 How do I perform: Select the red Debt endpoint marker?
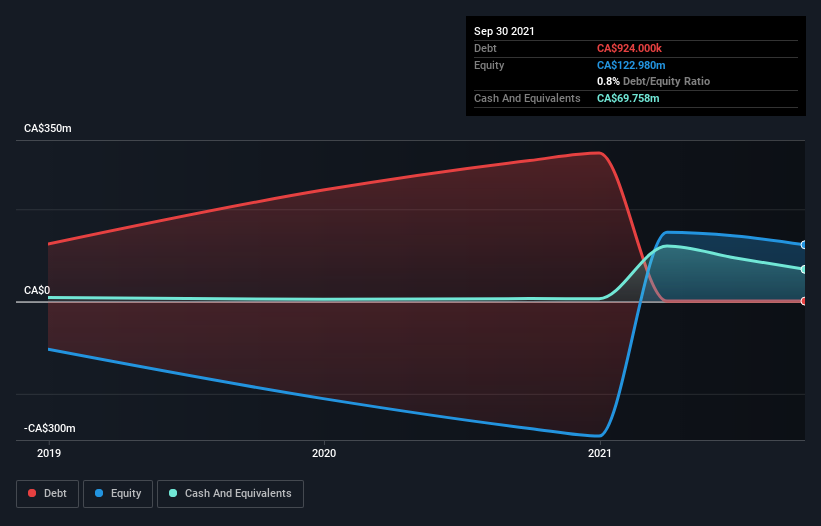(x=804, y=301)
